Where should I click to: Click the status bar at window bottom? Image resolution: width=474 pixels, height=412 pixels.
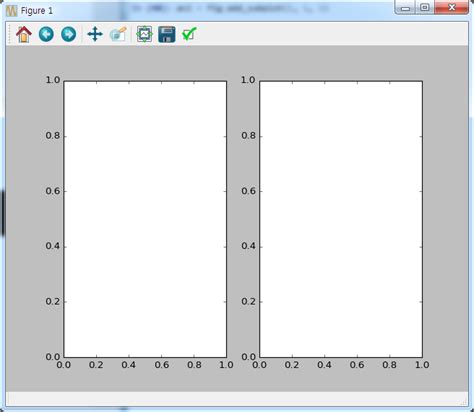(237, 399)
